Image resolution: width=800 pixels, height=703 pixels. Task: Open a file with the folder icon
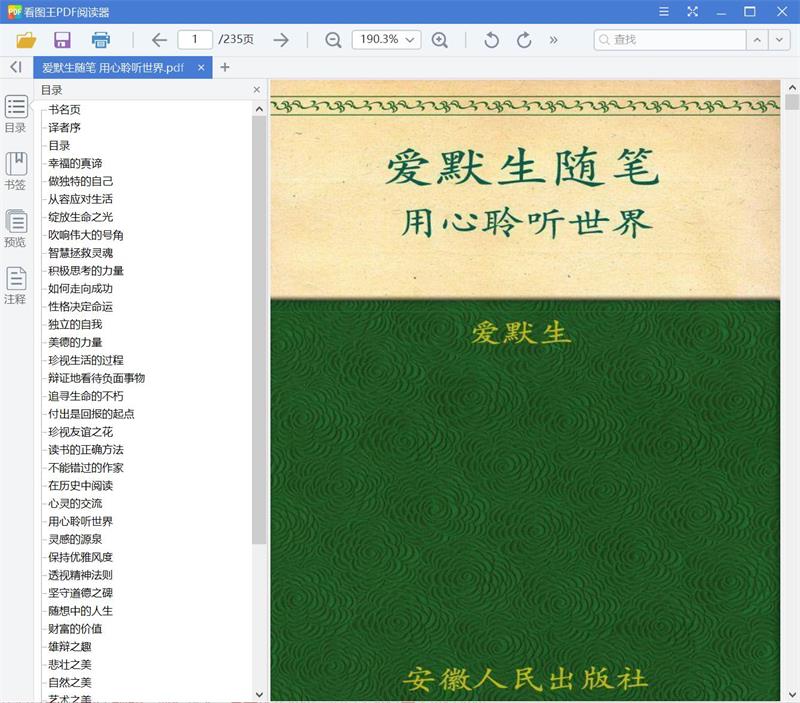27,39
